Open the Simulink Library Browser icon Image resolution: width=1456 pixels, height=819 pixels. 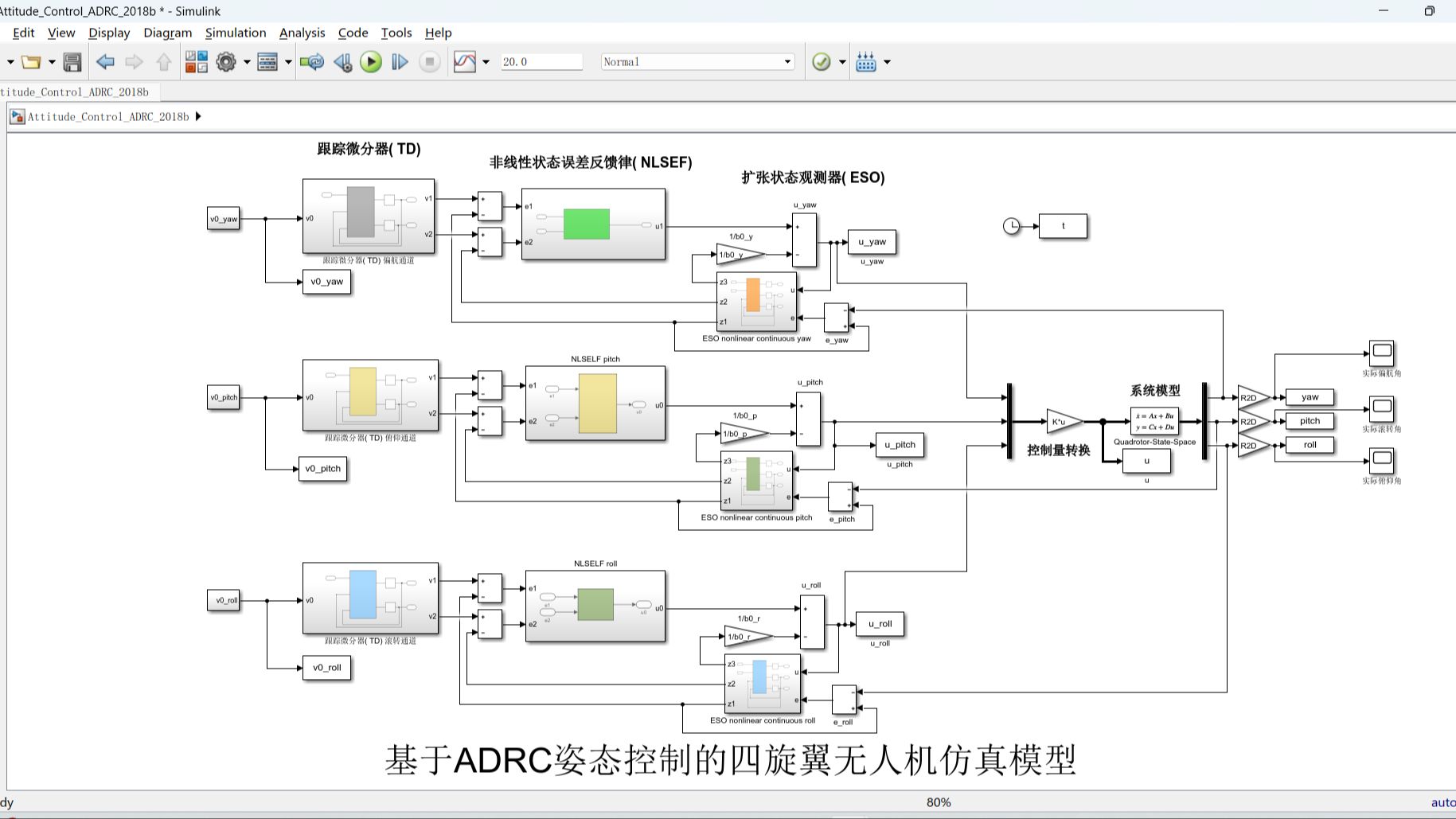point(196,61)
